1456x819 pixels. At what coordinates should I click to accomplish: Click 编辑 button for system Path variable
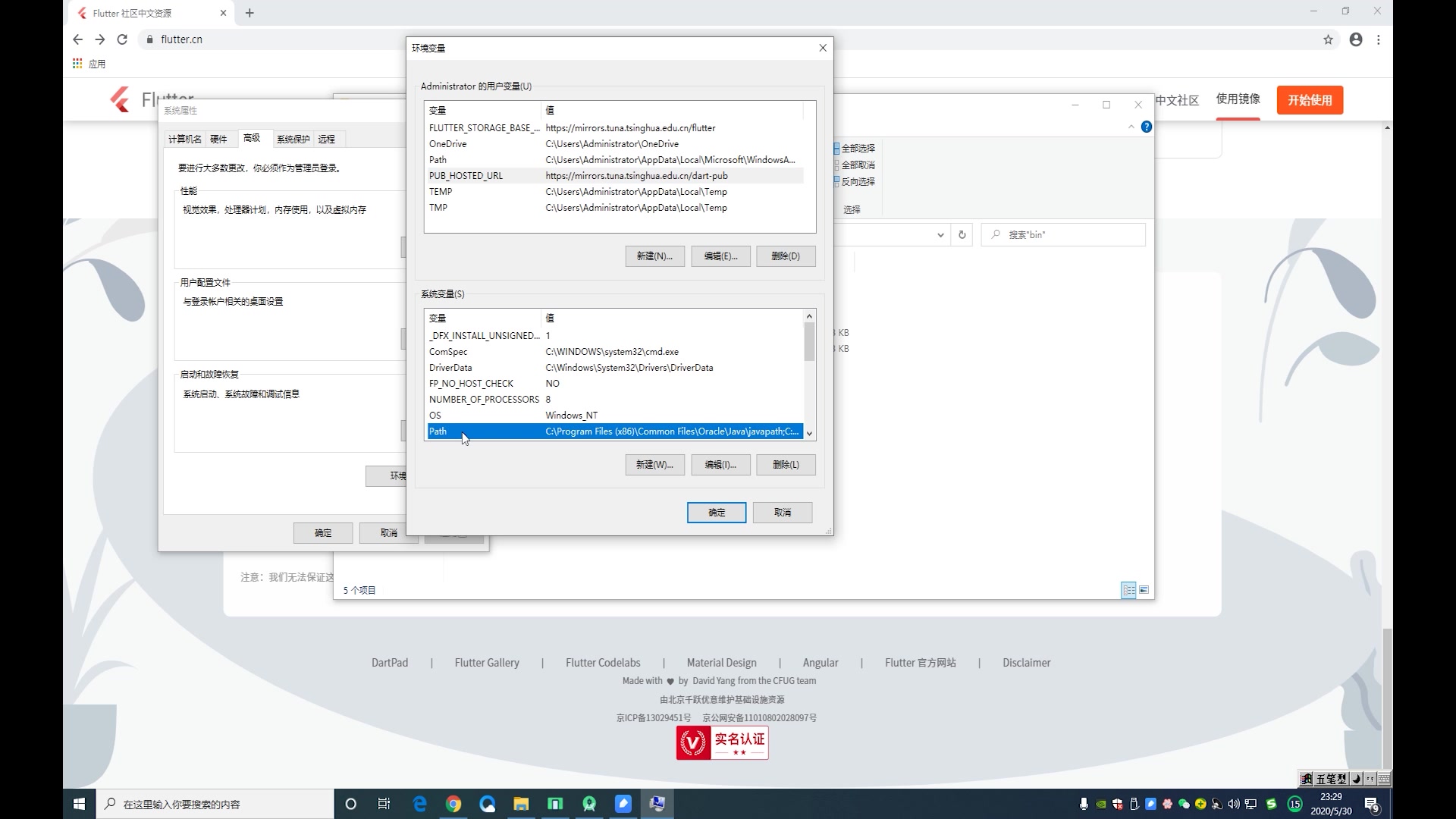(720, 464)
